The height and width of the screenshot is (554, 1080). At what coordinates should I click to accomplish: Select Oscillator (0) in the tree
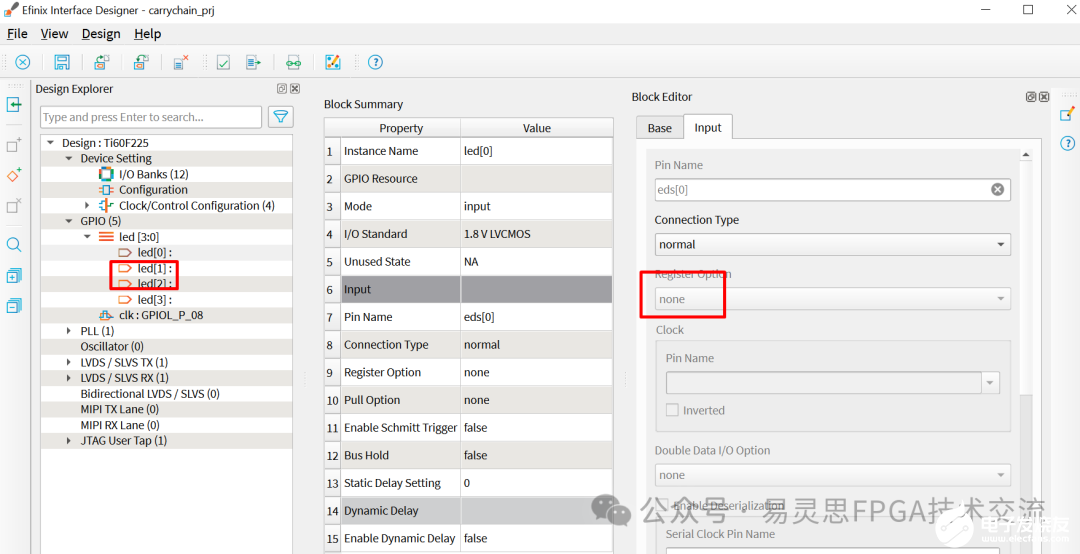(112, 347)
